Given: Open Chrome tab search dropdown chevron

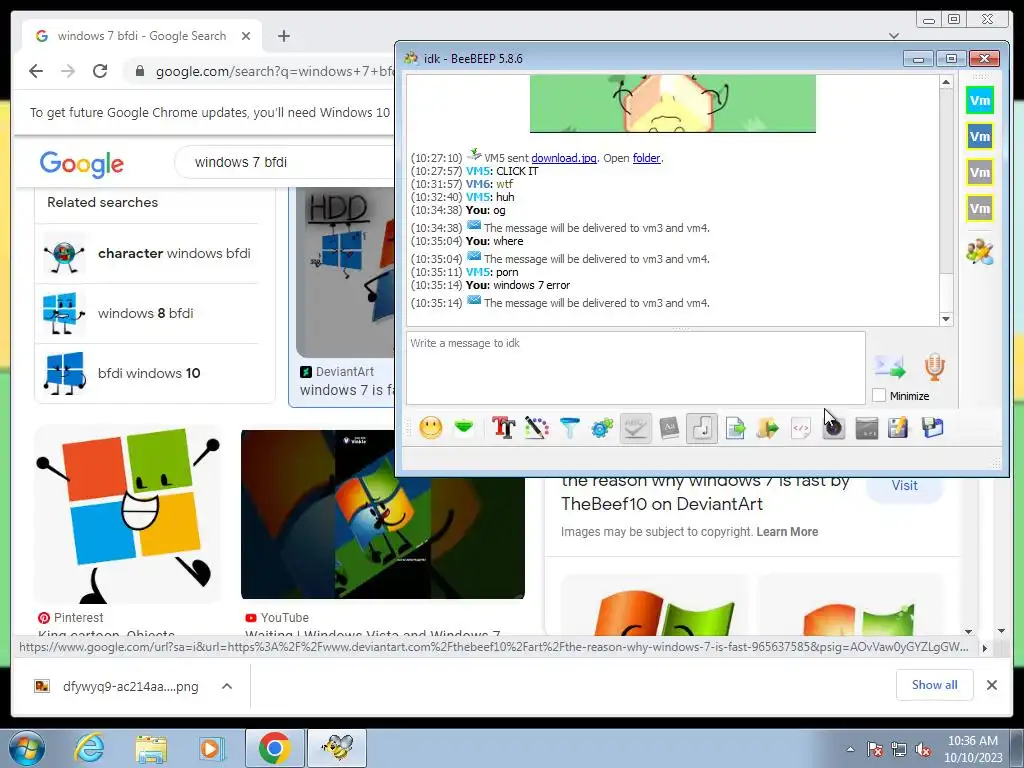Looking at the screenshot, I should coord(894,35).
